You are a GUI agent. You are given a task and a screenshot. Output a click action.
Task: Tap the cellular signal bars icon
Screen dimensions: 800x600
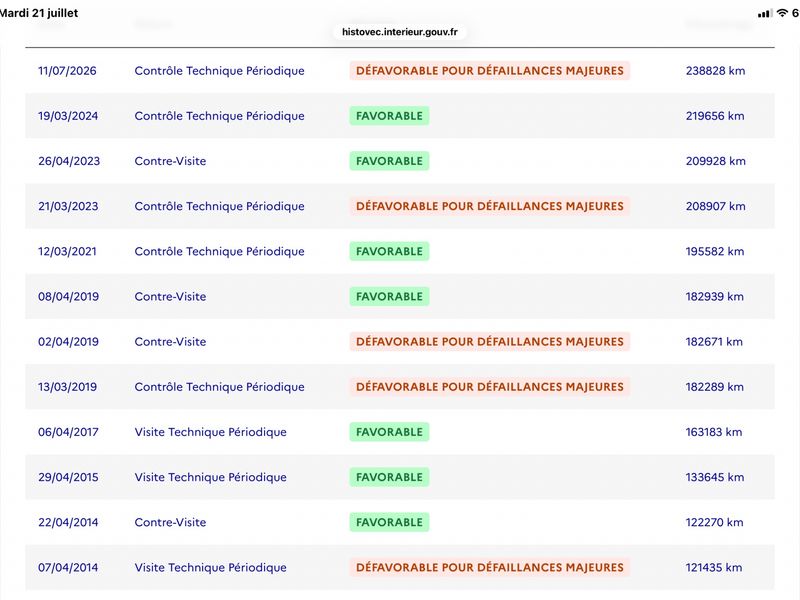tap(765, 14)
